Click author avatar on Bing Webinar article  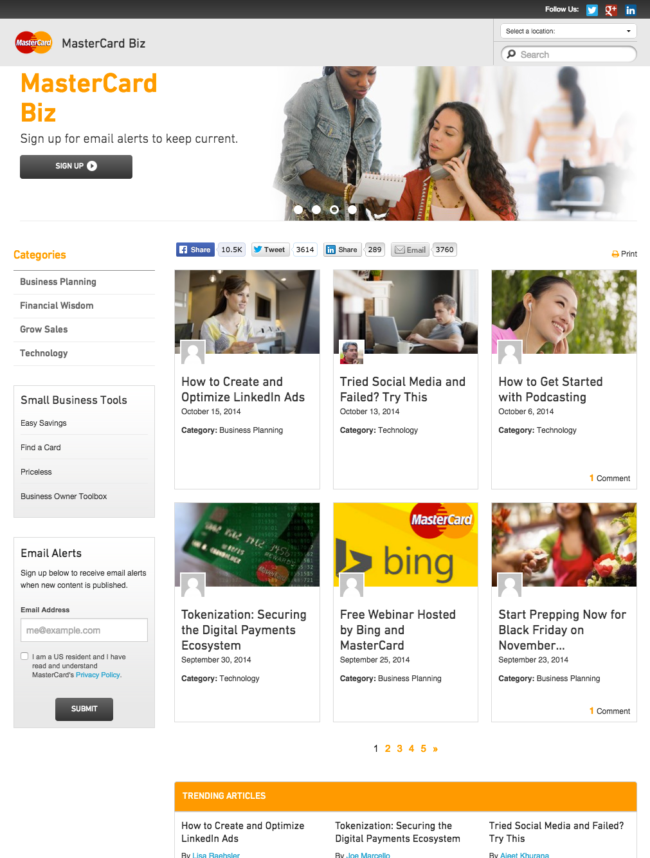pos(351,585)
